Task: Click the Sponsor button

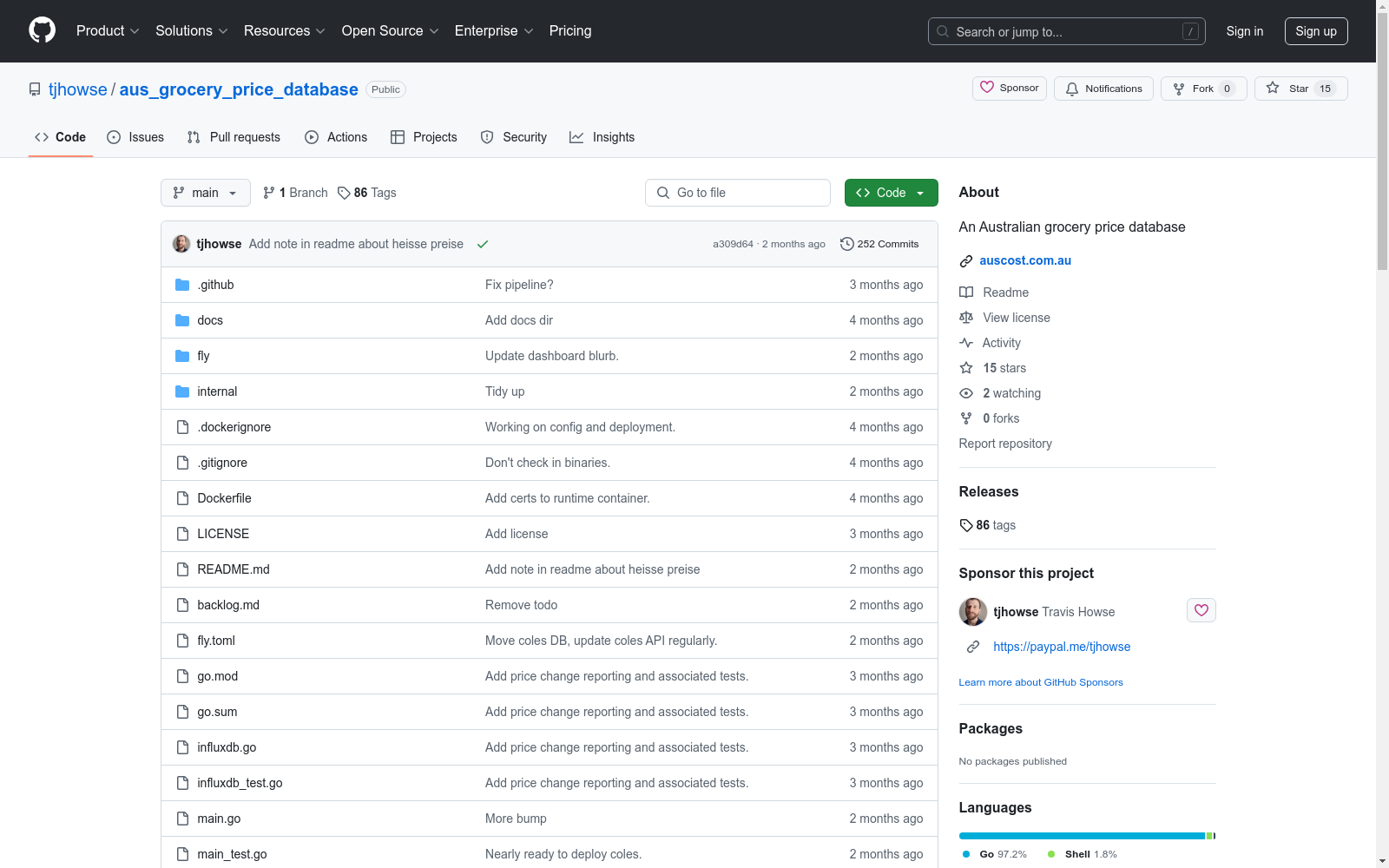Action: [1010, 89]
